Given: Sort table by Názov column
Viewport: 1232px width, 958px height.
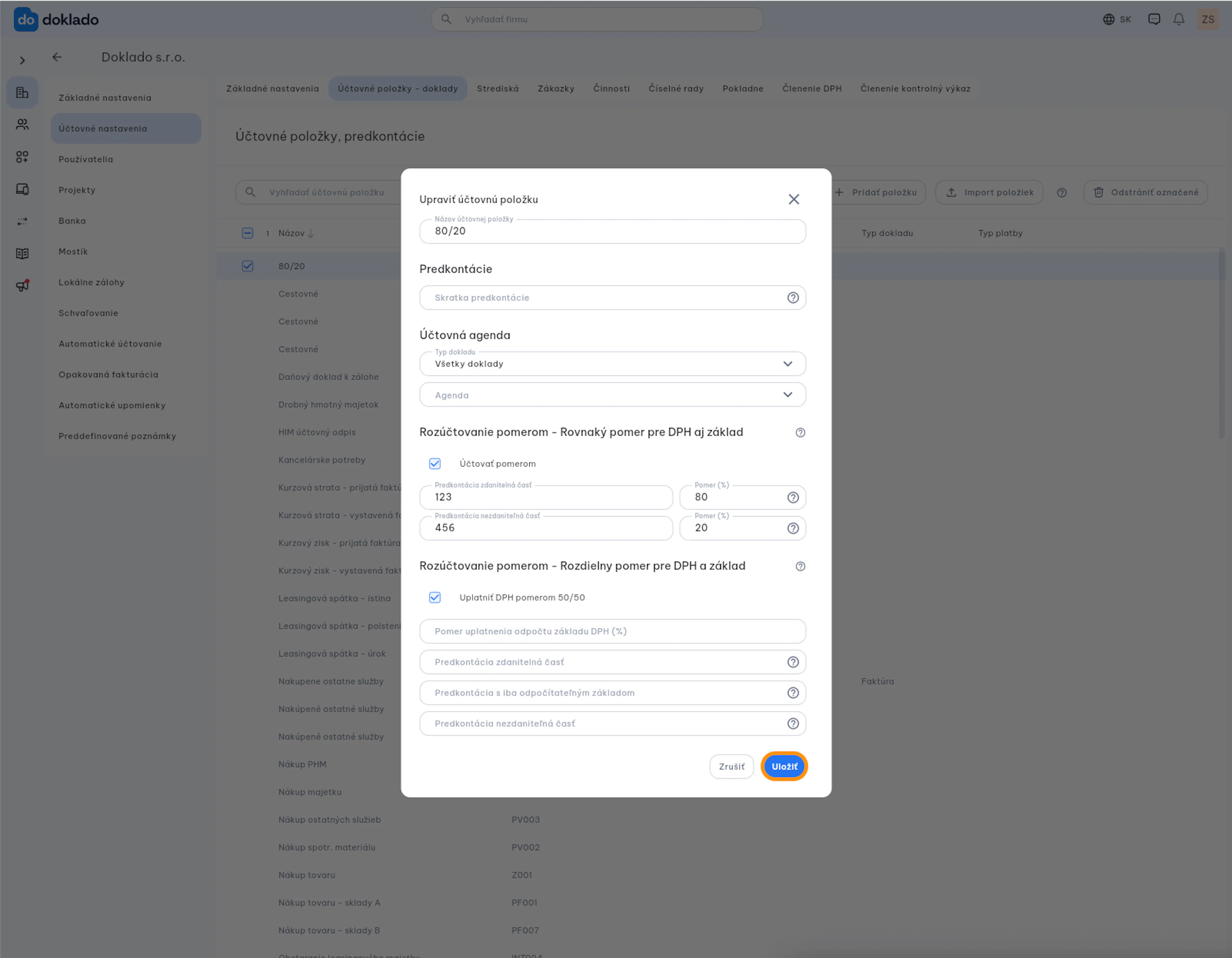Looking at the screenshot, I should tap(296, 233).
